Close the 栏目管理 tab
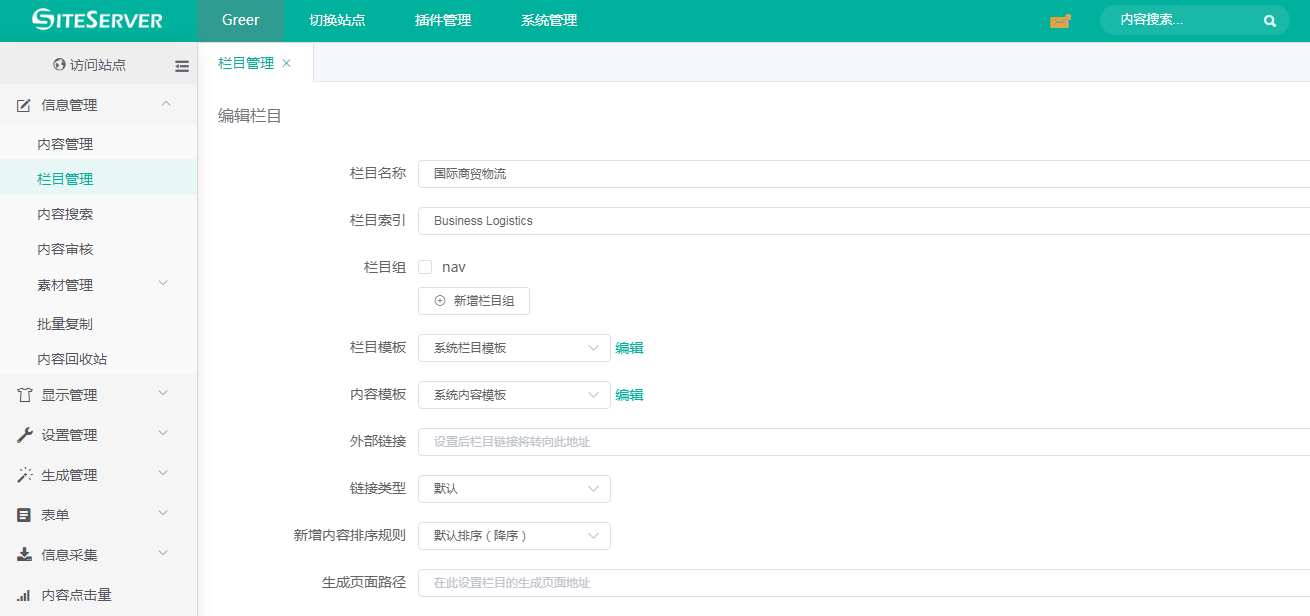This screenshot has width=1310, height=616. tap(287, 63)
